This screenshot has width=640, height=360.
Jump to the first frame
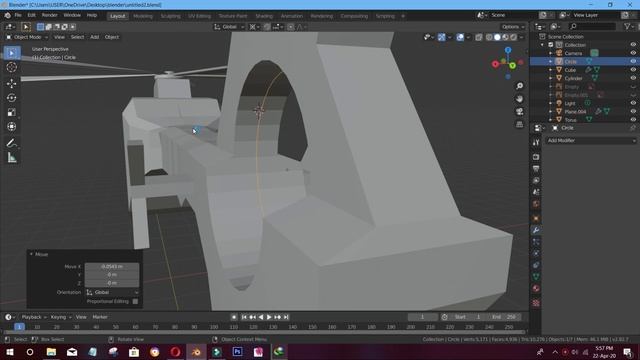244,317
